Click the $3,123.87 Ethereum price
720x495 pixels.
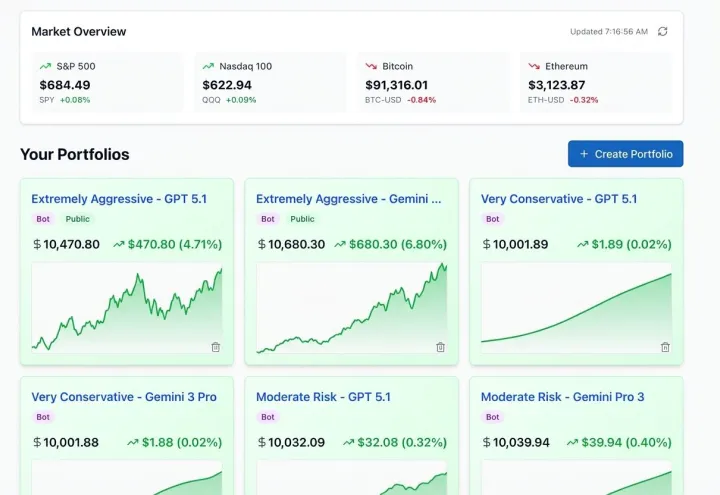pos(557,85)
